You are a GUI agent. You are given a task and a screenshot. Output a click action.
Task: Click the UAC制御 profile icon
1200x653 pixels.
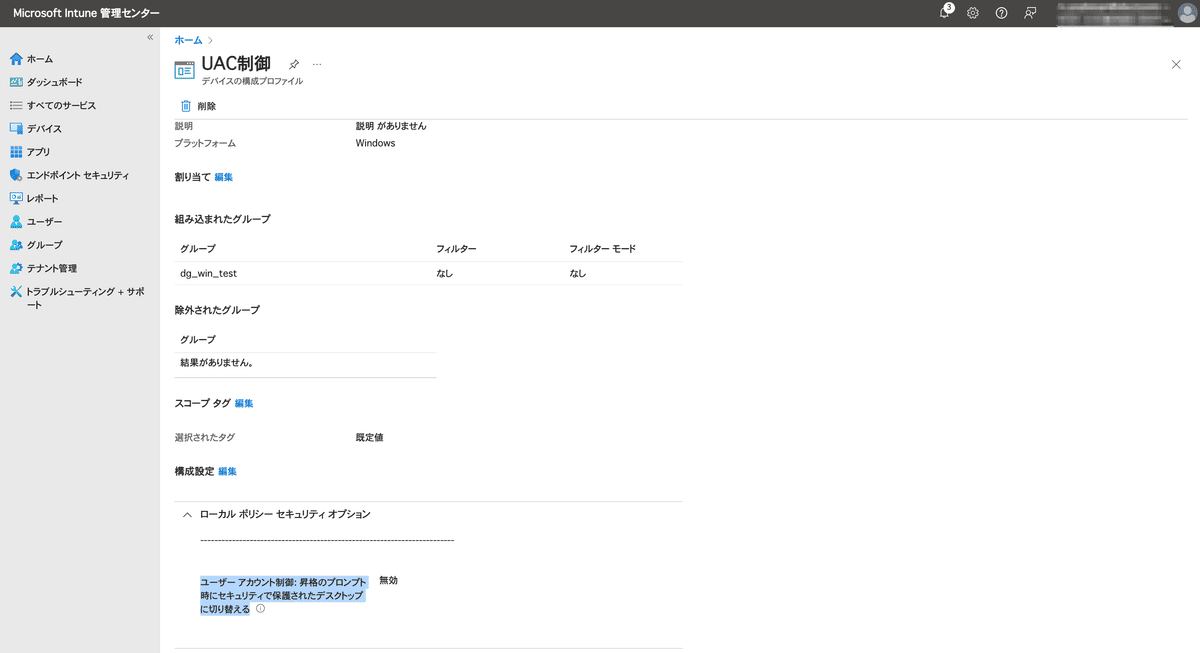click(184, 69)
